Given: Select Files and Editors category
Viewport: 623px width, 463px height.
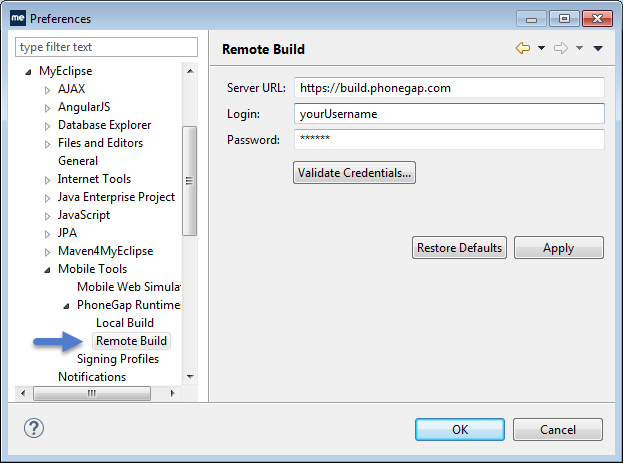Looking at the screenshot, I should click(x=101, y=143).
